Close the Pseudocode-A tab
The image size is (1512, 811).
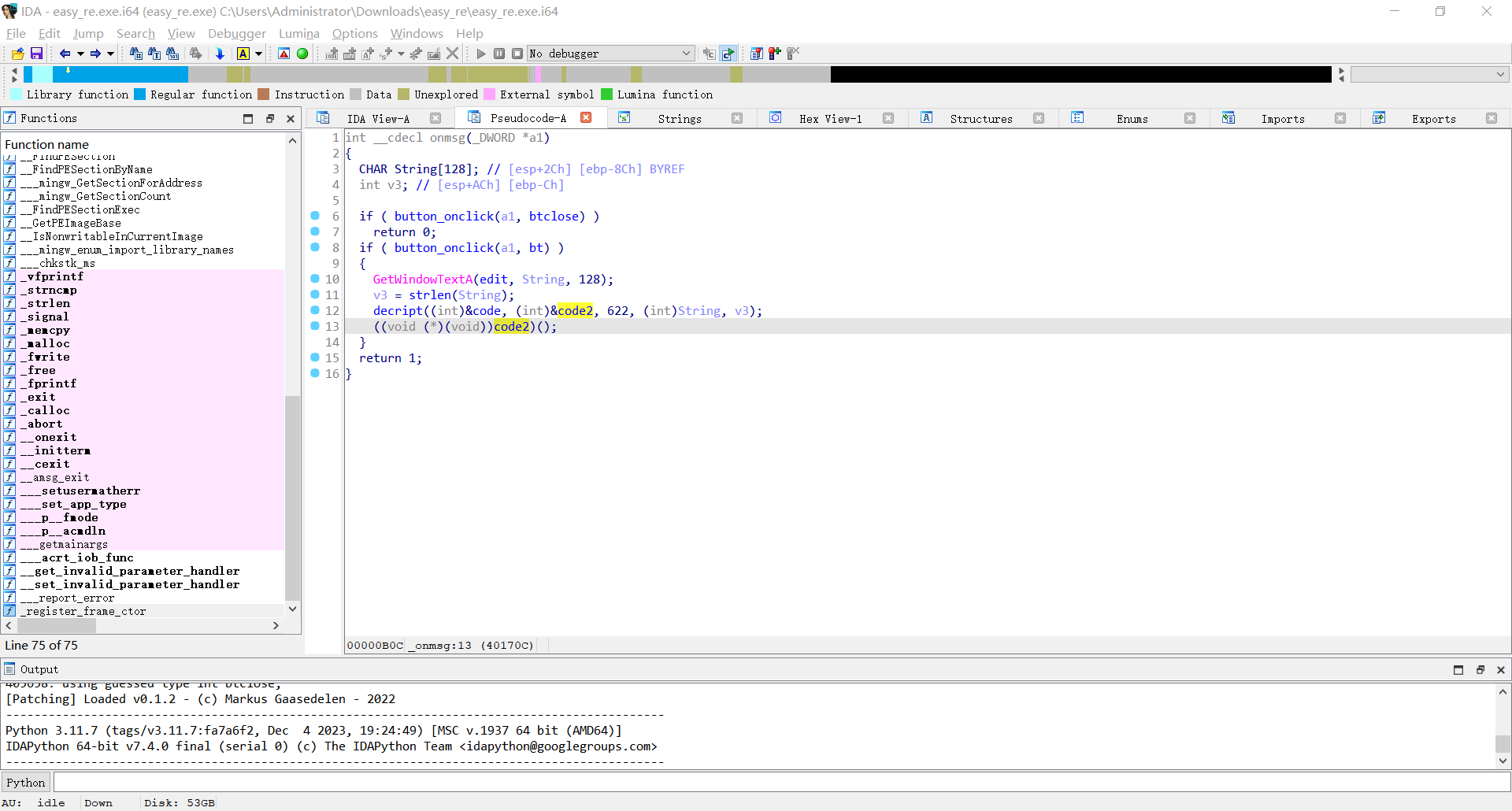(586, 117)
